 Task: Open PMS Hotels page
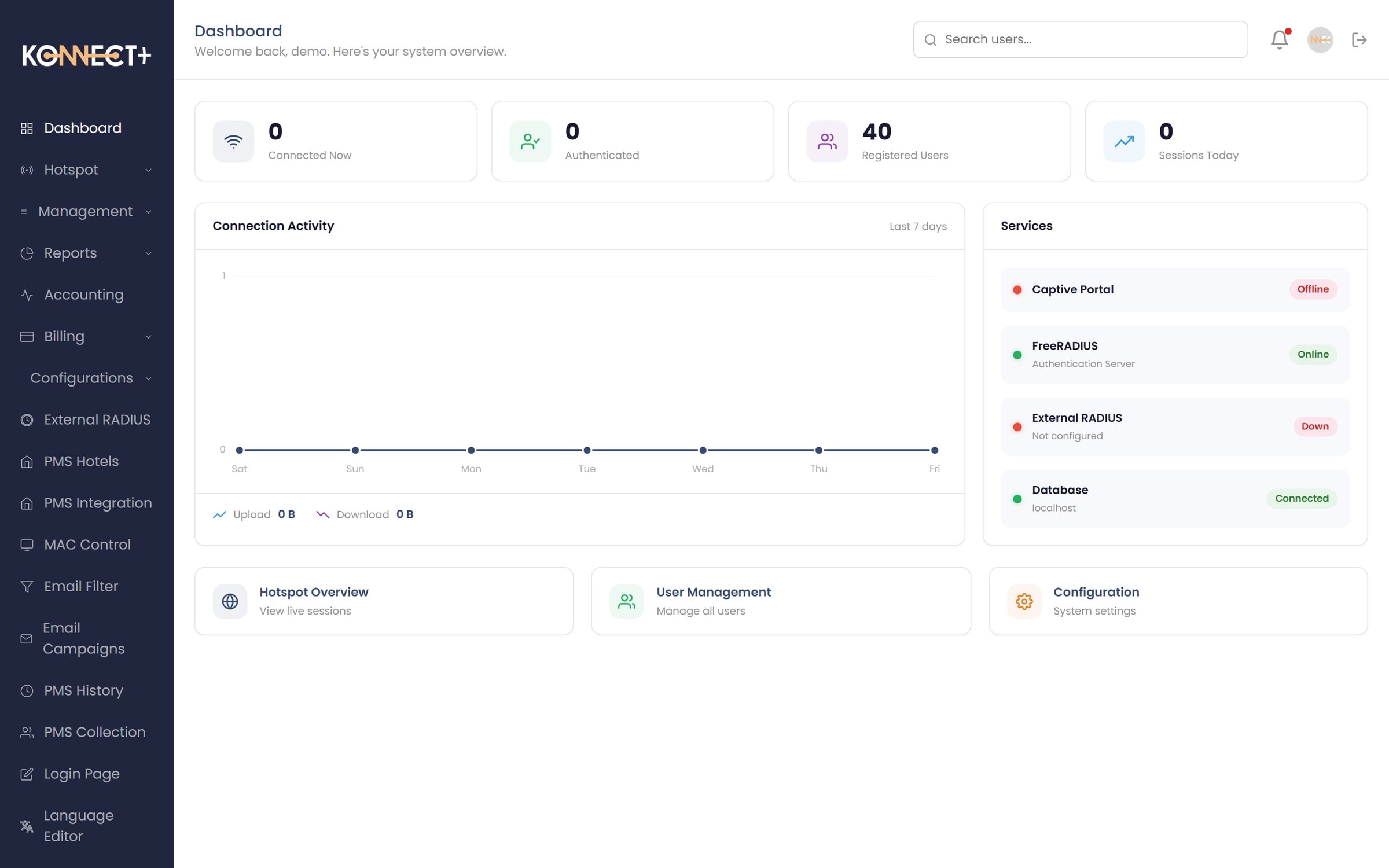[x=87, y=462]
